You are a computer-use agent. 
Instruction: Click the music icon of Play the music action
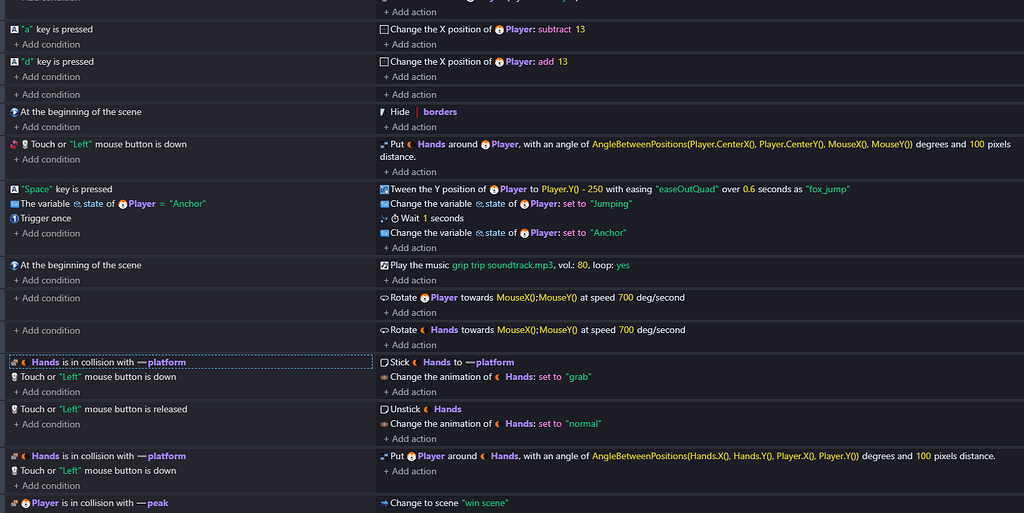click(x=384, y=266)
